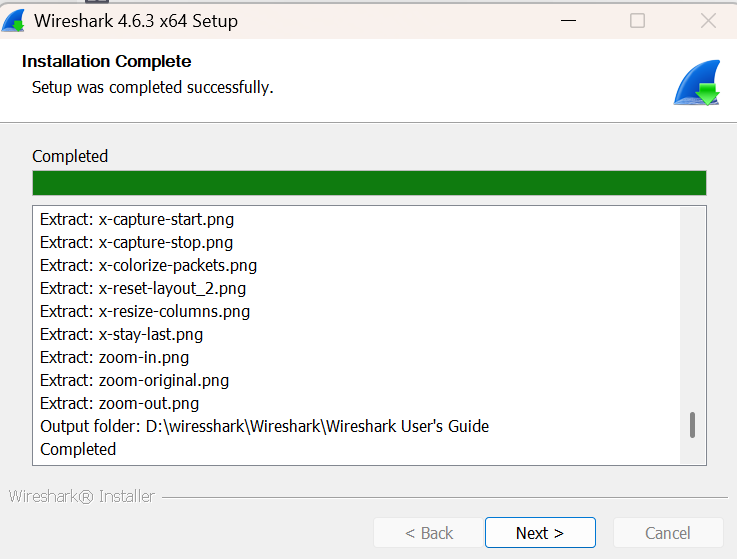Close the Wireshark Setup window
The image size is (737, 559).
[708, 21]
